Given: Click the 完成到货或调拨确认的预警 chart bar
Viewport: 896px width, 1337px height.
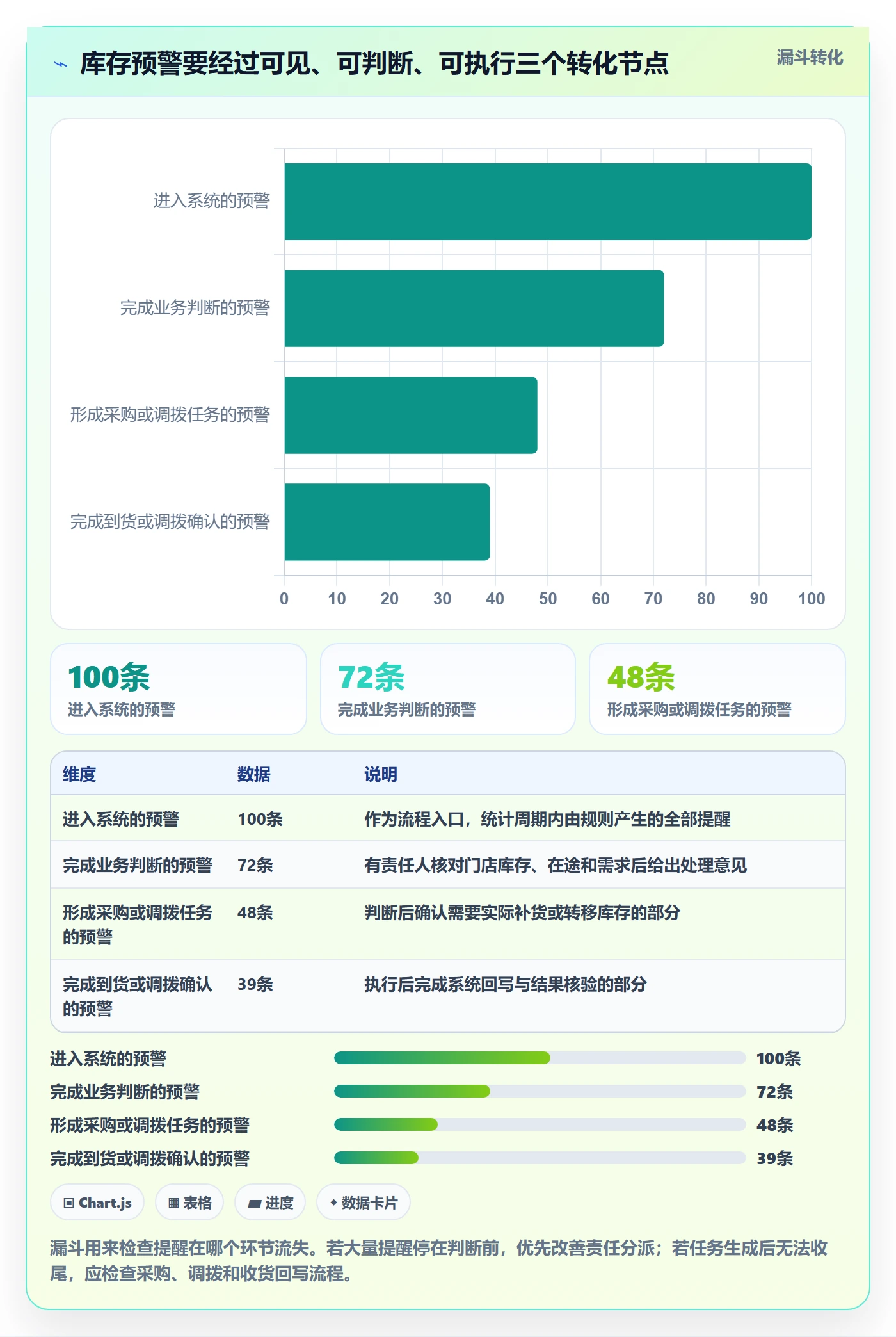Looking at the screenshot, I should click(387, 522).
